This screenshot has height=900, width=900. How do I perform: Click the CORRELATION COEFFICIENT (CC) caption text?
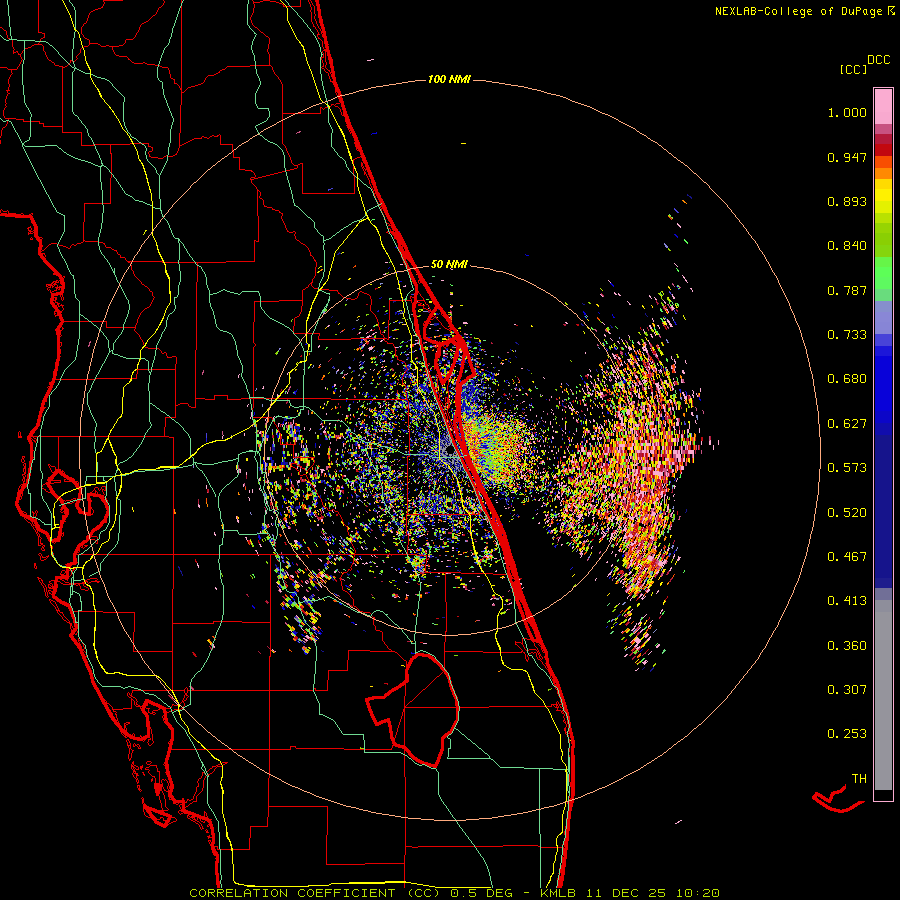click(315, 893)
